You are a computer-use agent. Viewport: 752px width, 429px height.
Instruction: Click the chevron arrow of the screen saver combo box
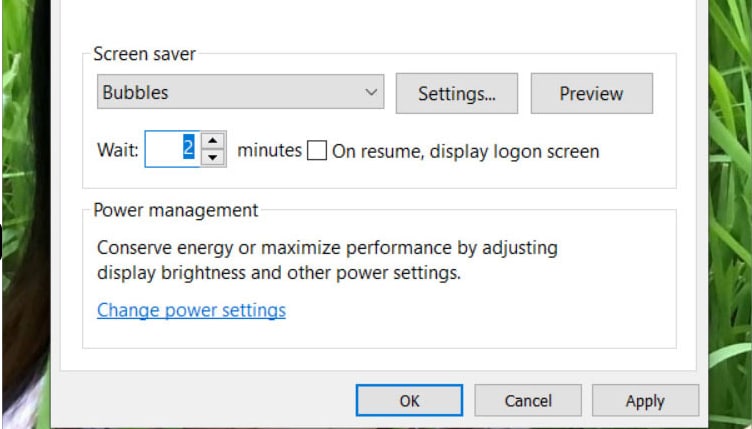371,93
